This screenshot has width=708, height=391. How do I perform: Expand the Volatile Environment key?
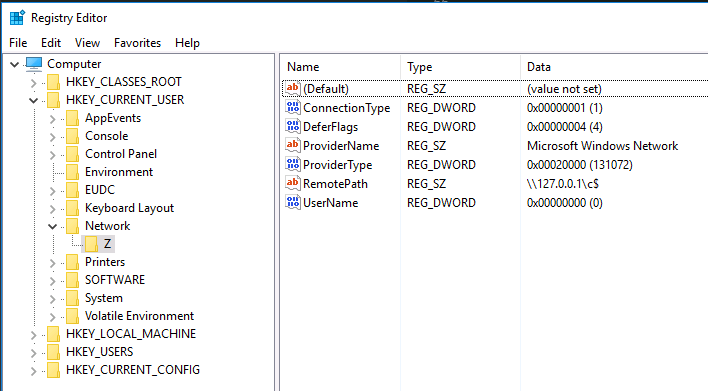tap(52, 317)
